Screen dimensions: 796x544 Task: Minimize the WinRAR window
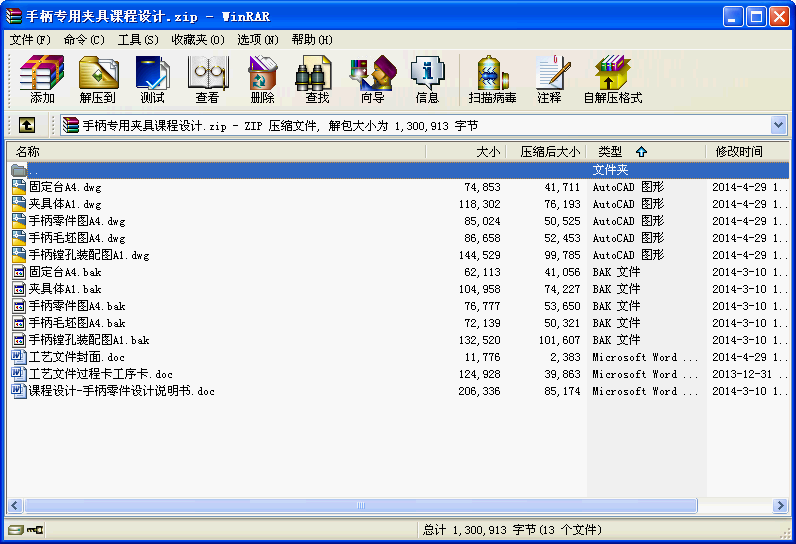pyautogui.click(x=733, y=17)
